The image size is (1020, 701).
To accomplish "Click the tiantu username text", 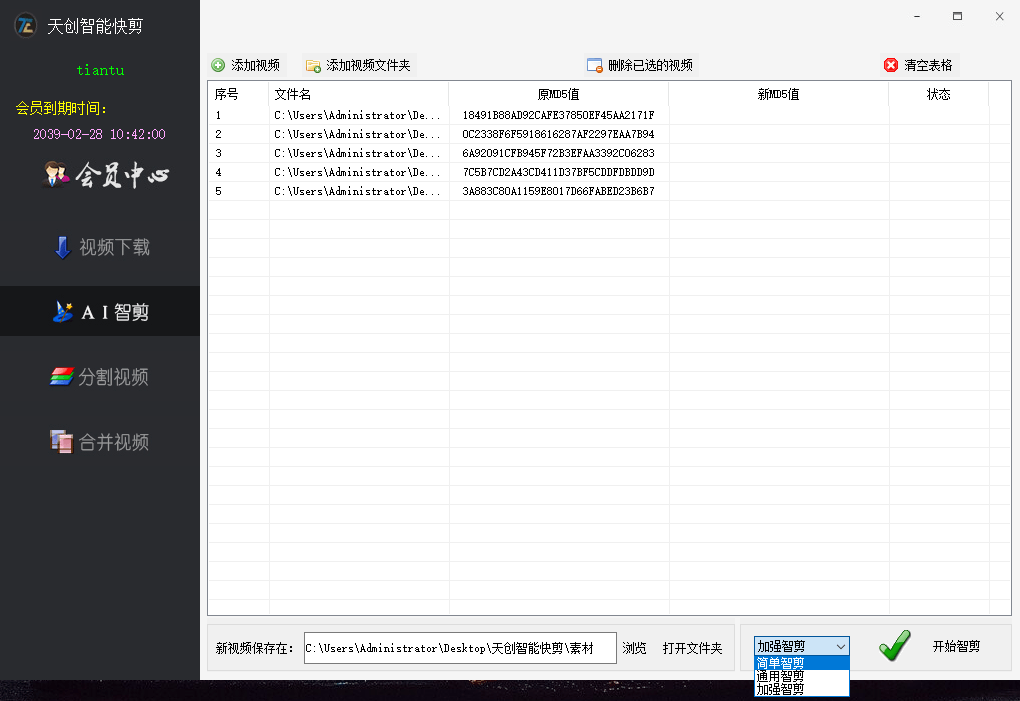I will (100, 70).
